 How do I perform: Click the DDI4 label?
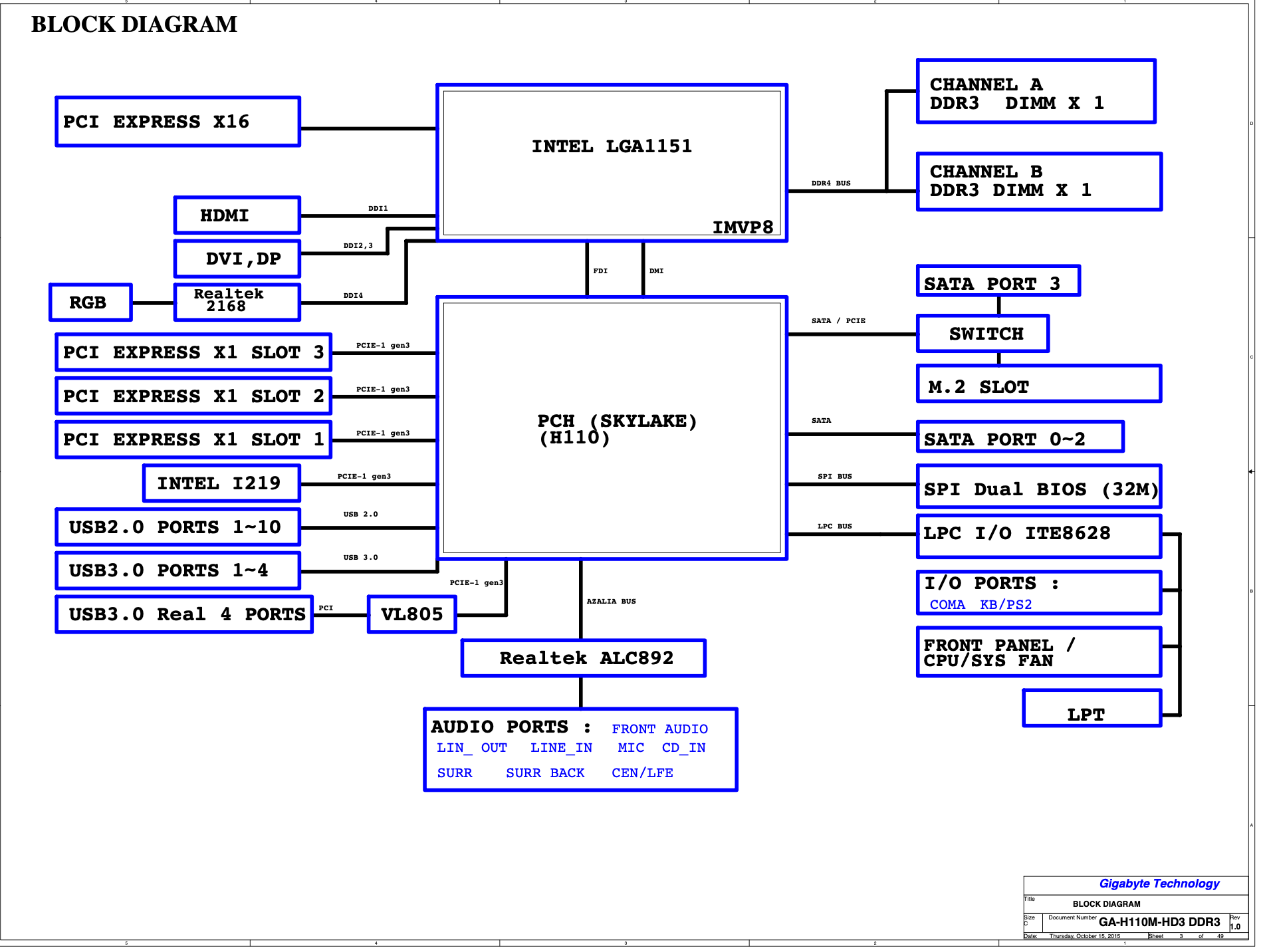[x=353, y=295]
